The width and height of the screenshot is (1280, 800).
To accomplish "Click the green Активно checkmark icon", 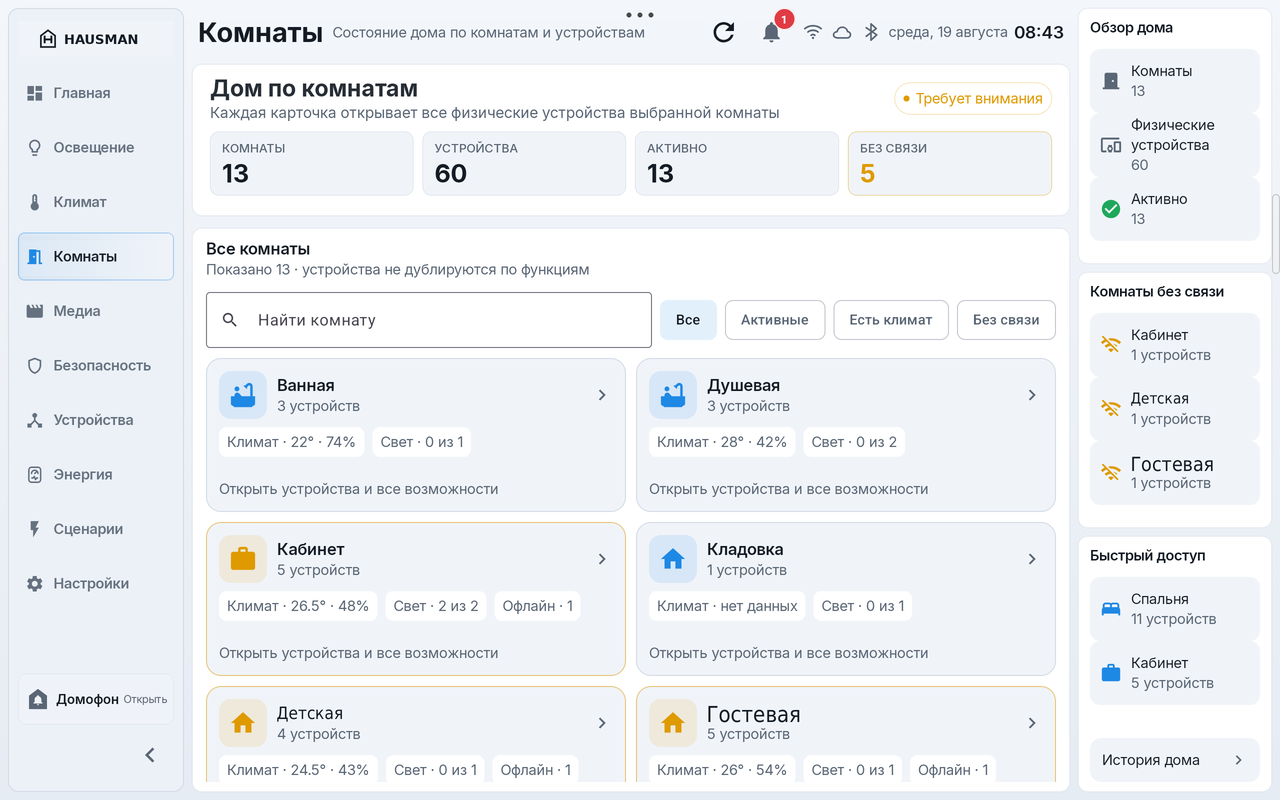I will [x=1110, y=209].
